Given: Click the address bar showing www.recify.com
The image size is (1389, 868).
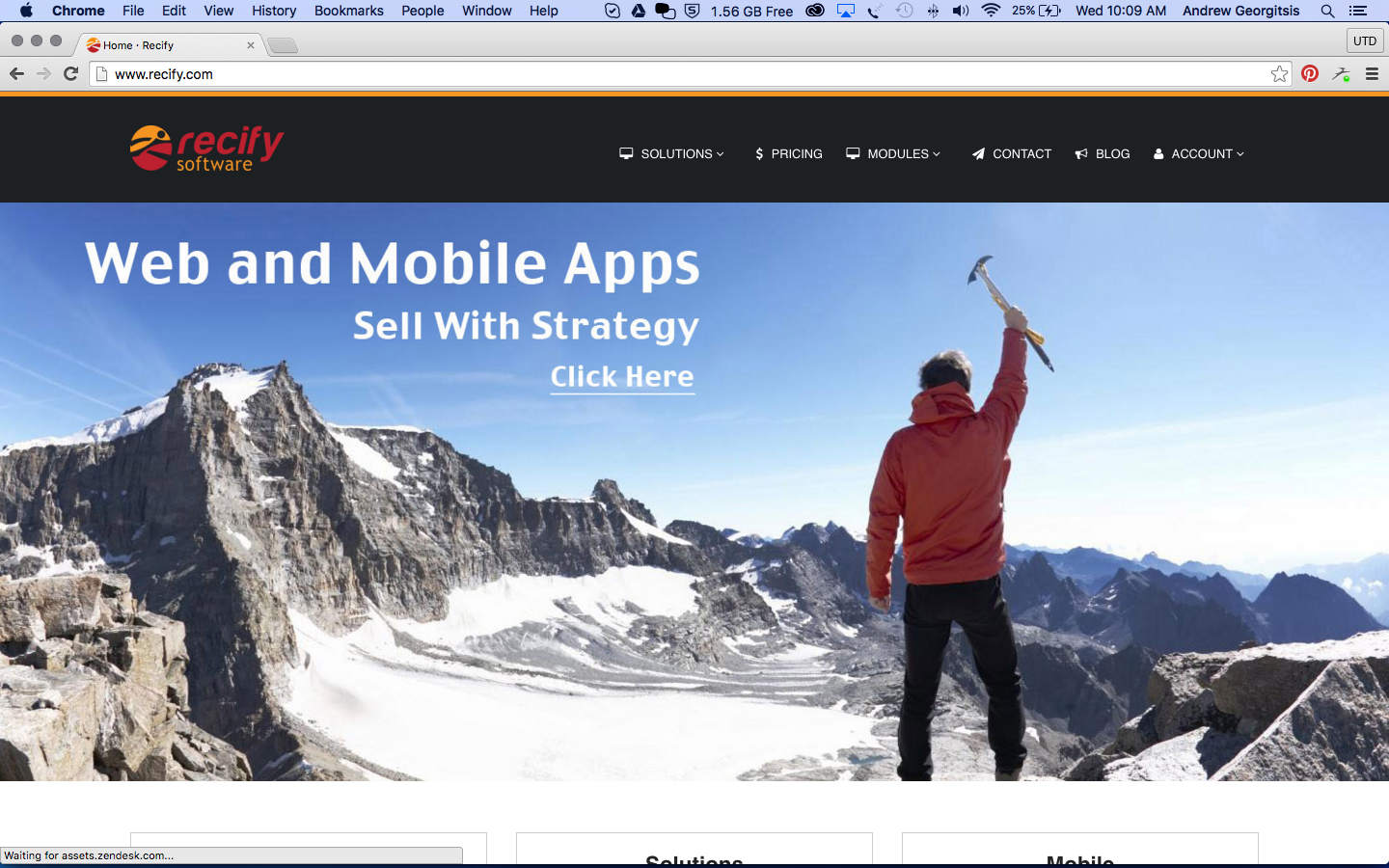Looking at the screenshot, I should pyautogui.click(x=675, y=74).
